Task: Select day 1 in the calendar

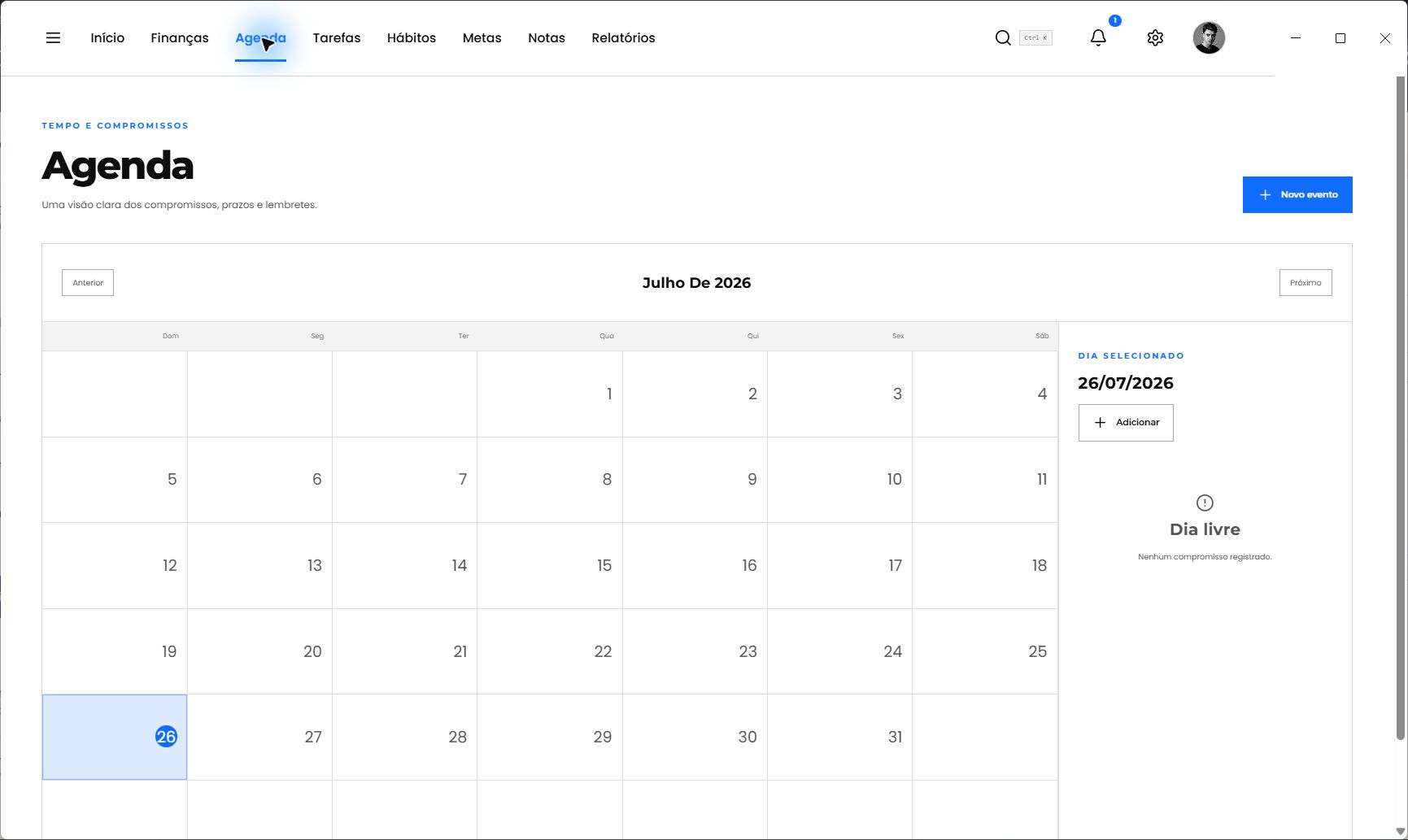Action: pyautogui.click(x=550, y=394)
